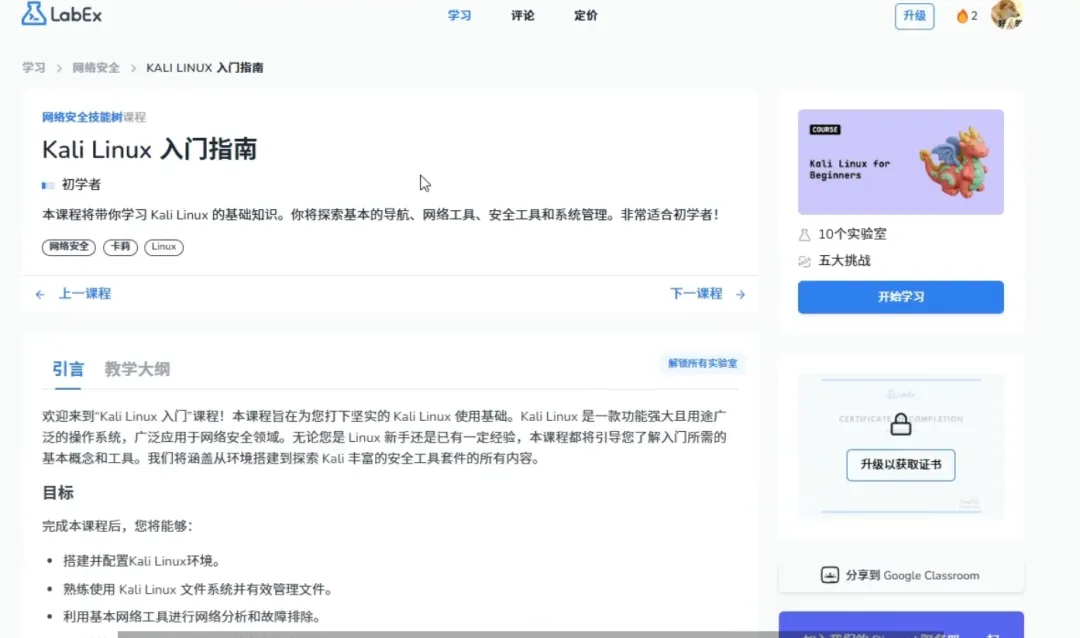This screenshot has width=1080, height=638.
Task: Click the challenge icon beside 五大挑战
Action: (804, 261)
